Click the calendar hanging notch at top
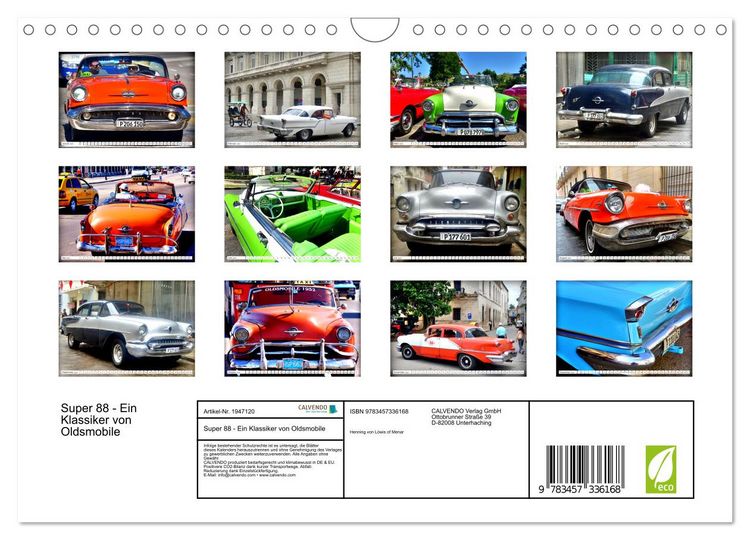This screenshot has height=540, width=750. tap(375, 29)
